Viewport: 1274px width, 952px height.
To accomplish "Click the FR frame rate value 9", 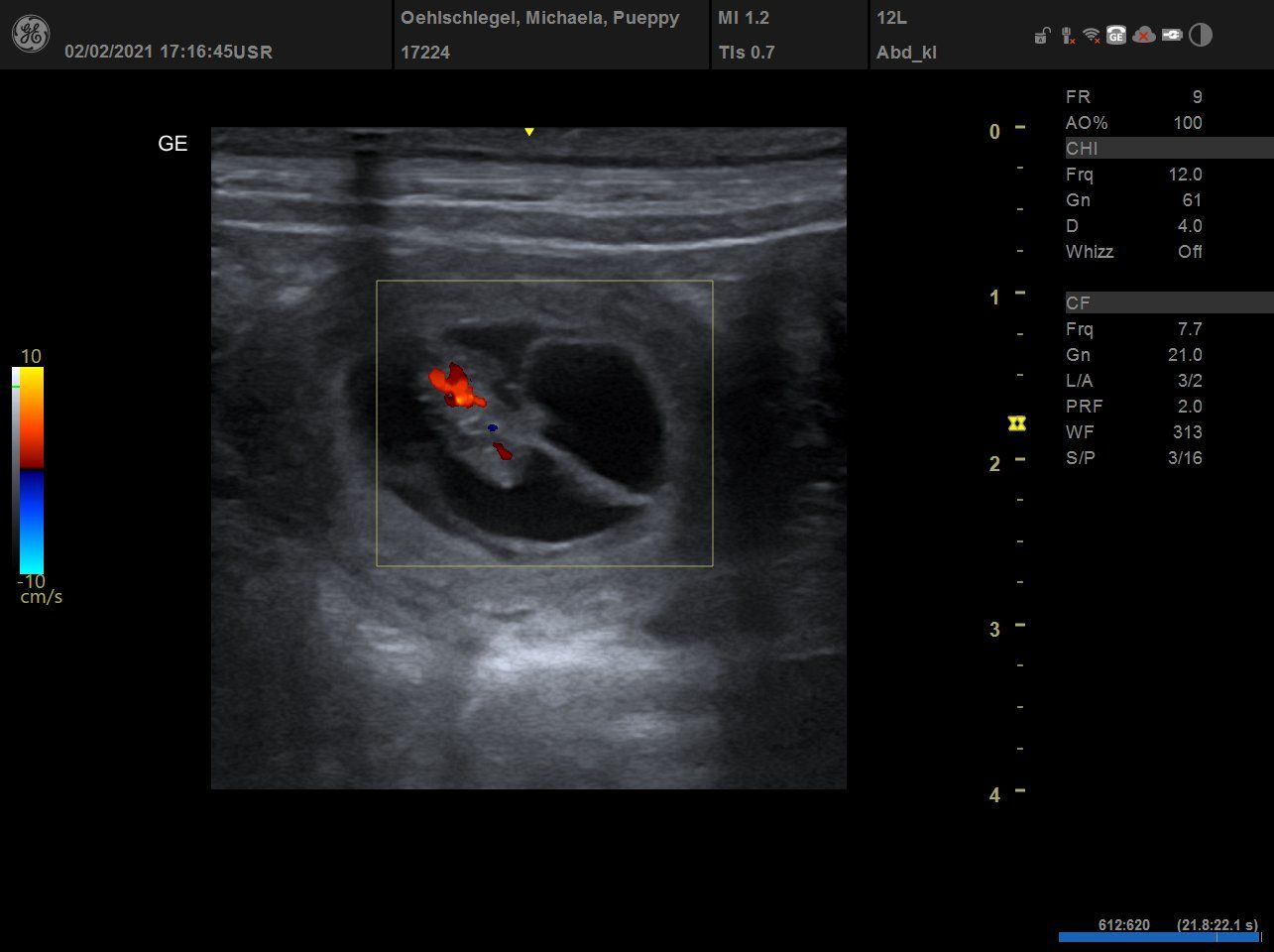I will [x=1198, y=97].
